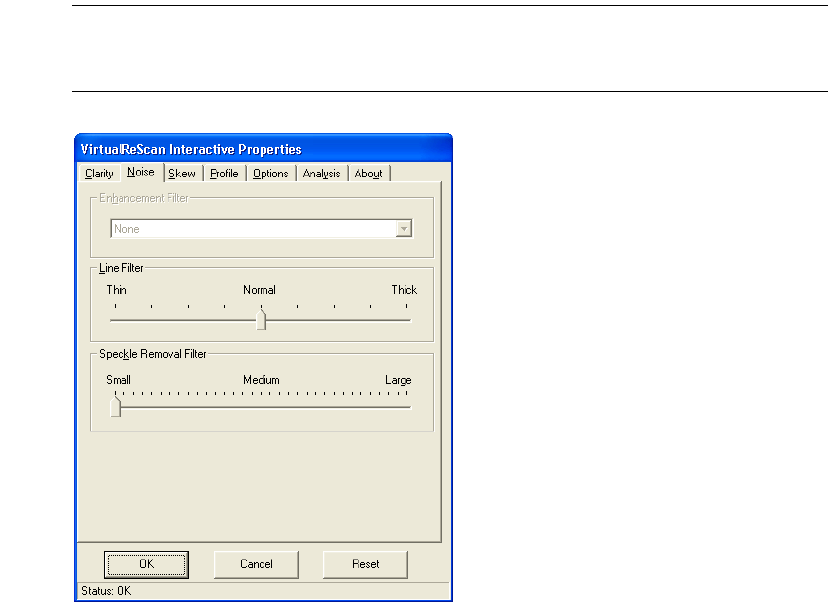This screenshot has height=602, width=828.
Task: Expand Enhancement Filter dropdown arrow
Action: pyautogui.click(x=404, y=229)
